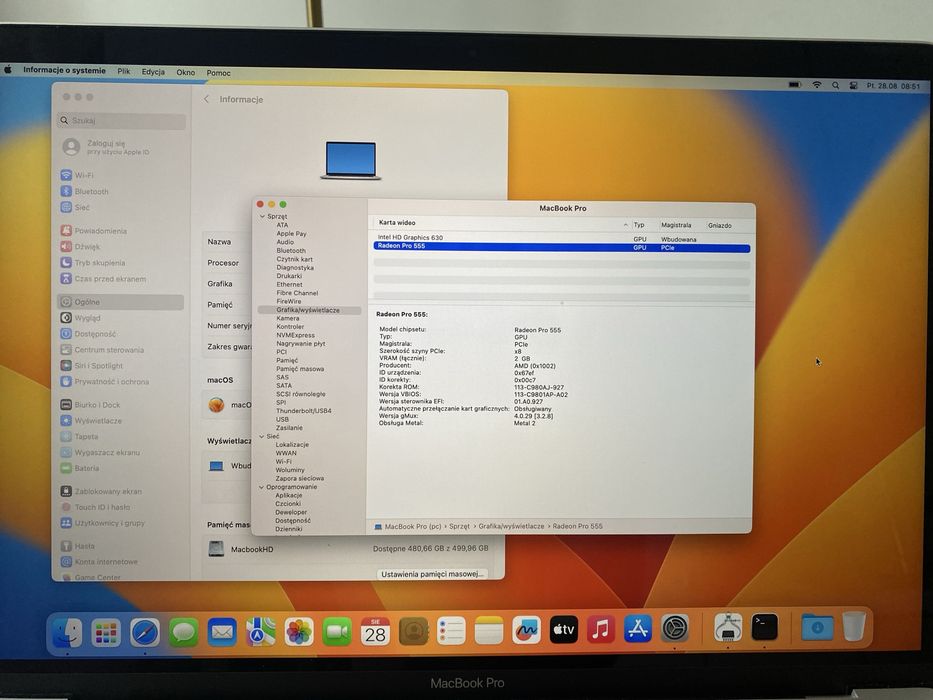Click MacBook Pro (pc) in path bar
Screen dimensions: 933x700
[x=413, y=526]
